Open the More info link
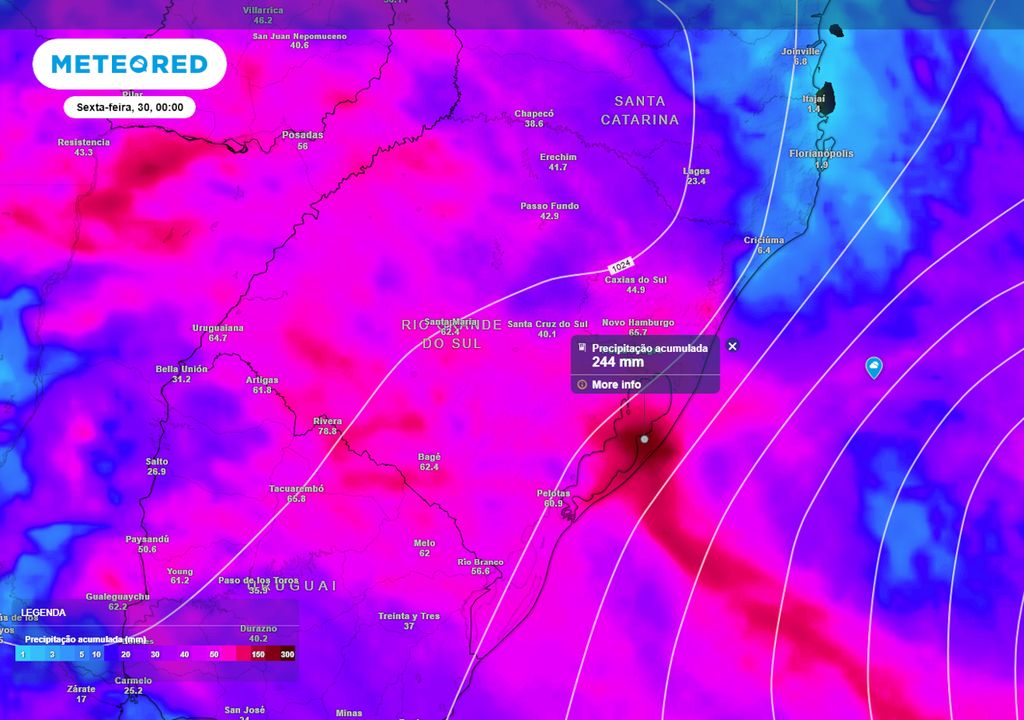The width and height of the screenshot is (1024, 720). (x=616, y=385)
